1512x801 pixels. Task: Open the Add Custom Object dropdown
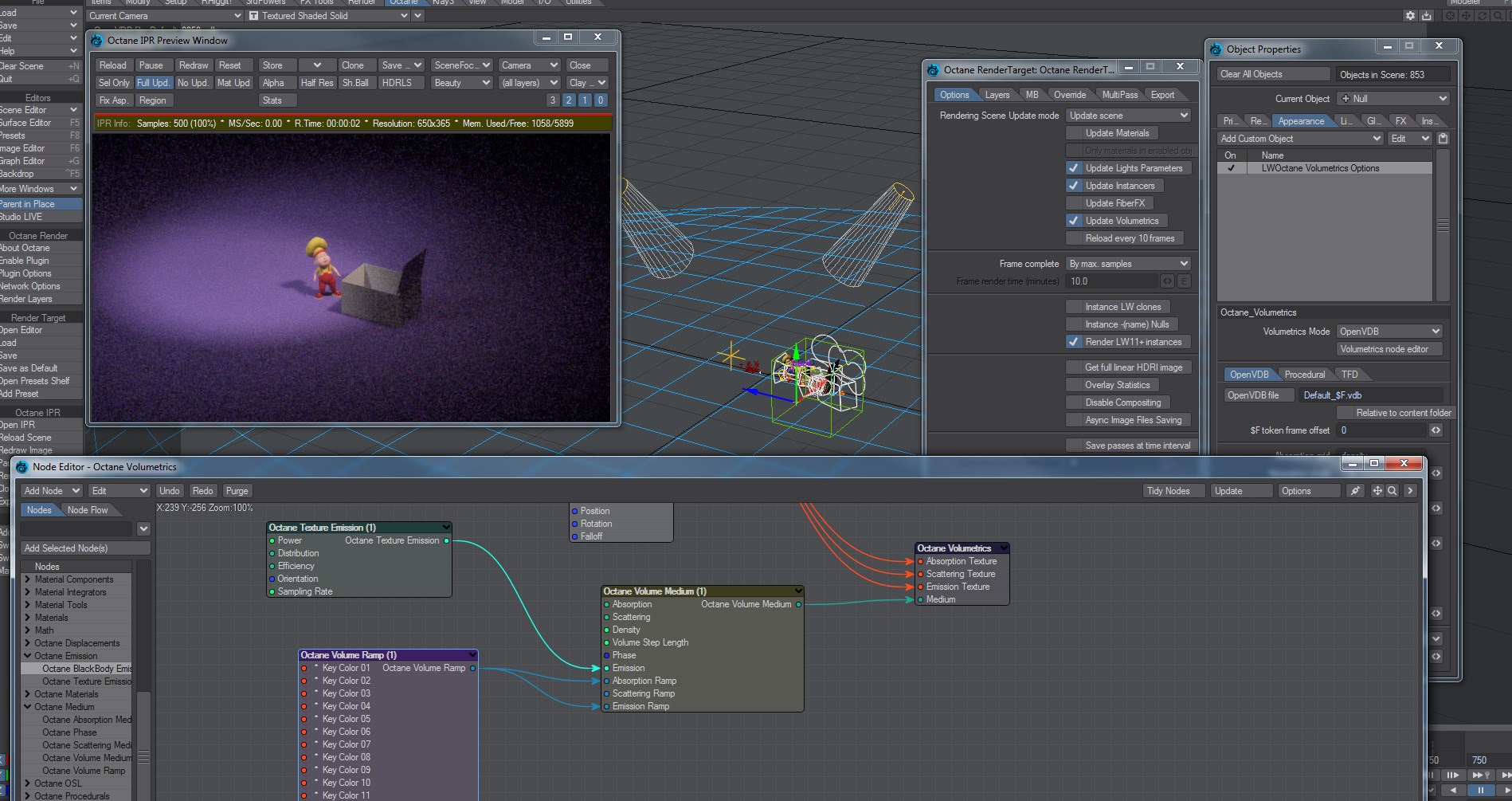coord(1300,139)
